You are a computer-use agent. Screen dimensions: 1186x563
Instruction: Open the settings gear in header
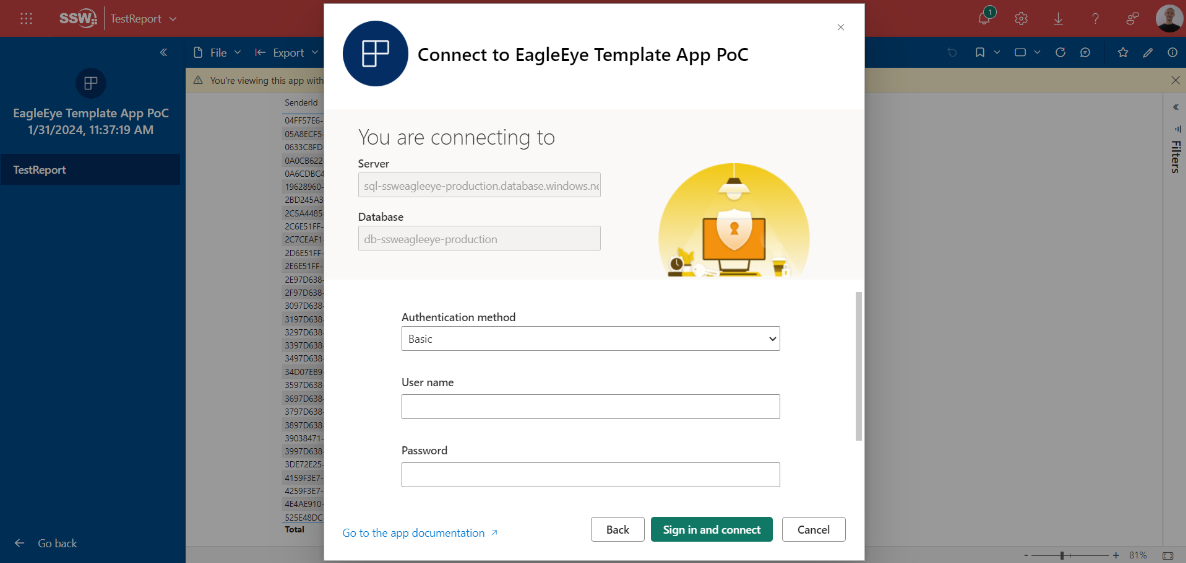[1021, 19]
